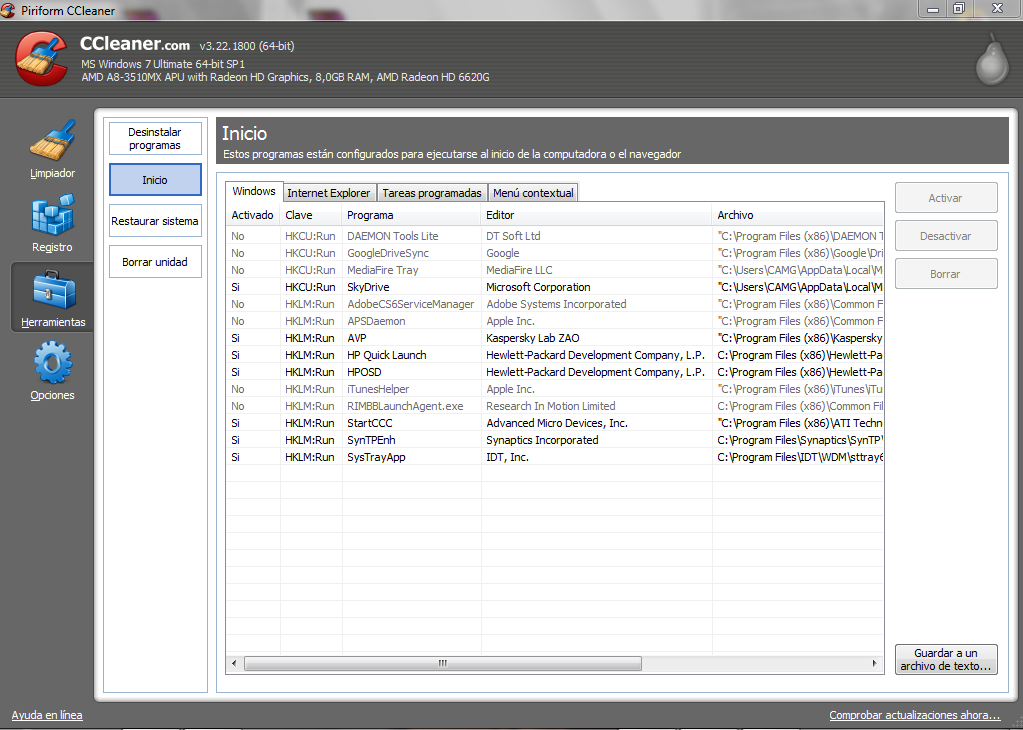The image size is (1023, 730).
Task: Click Guardar a un archivo de texto button
Action: pyautogui.click(x=946, y=659)
